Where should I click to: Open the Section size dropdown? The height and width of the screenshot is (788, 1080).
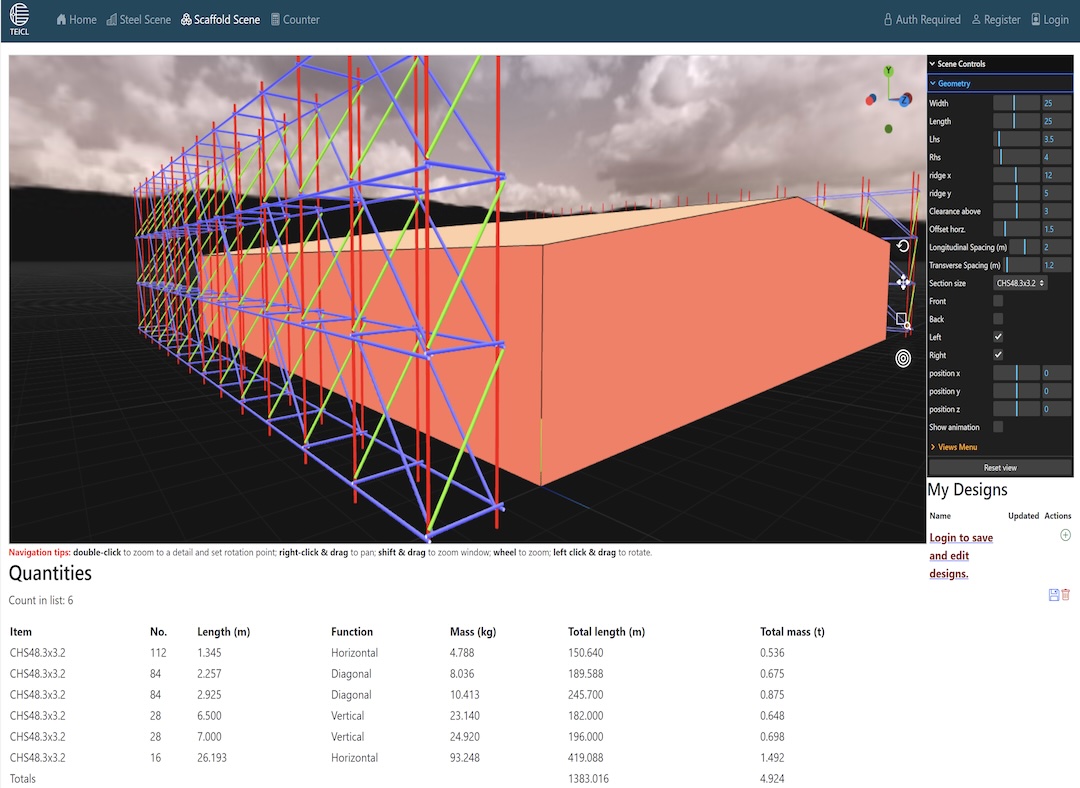point(1021,284)
